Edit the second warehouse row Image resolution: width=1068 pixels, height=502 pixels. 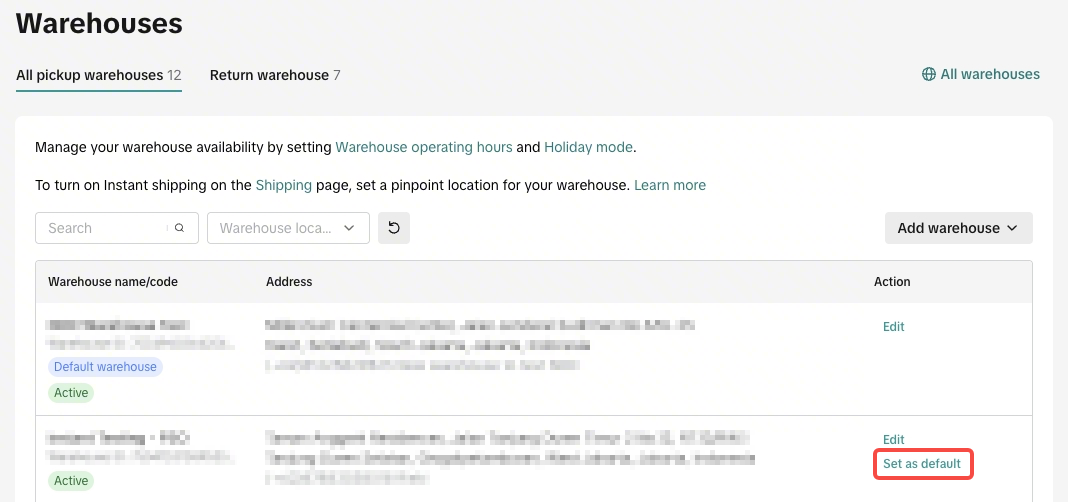coord(894,439)
